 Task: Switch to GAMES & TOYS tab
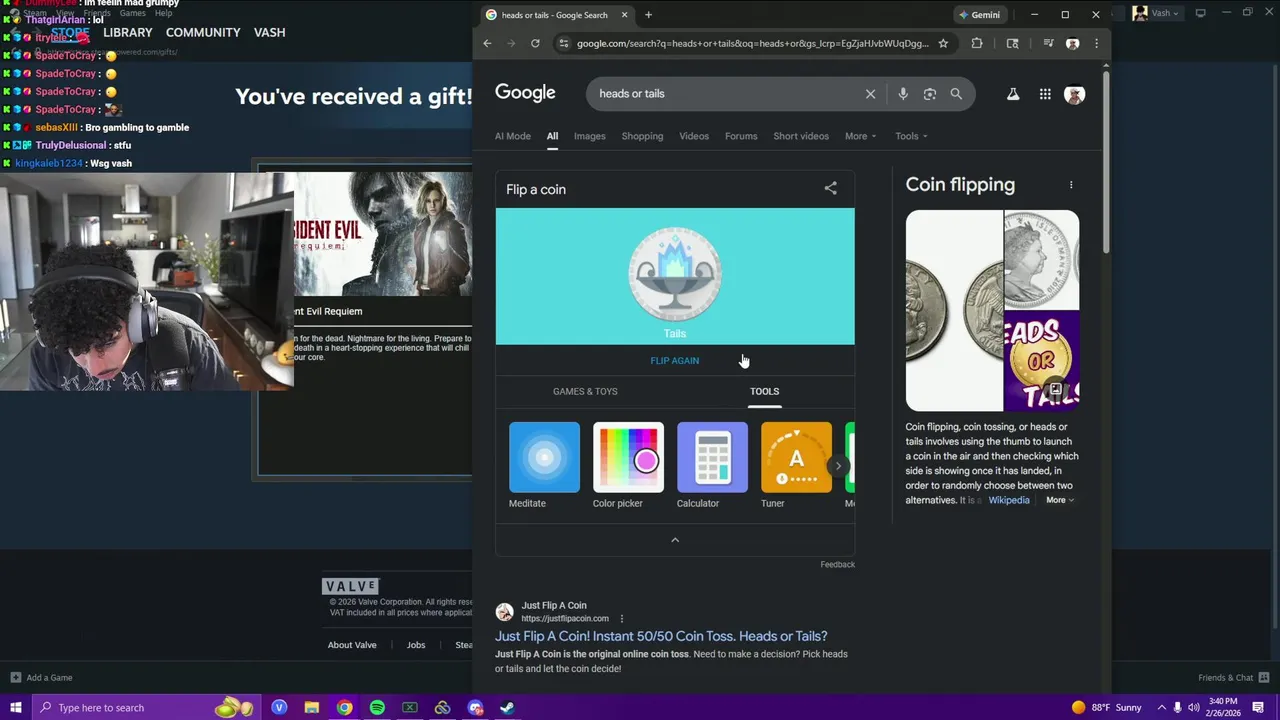point(585,392)
